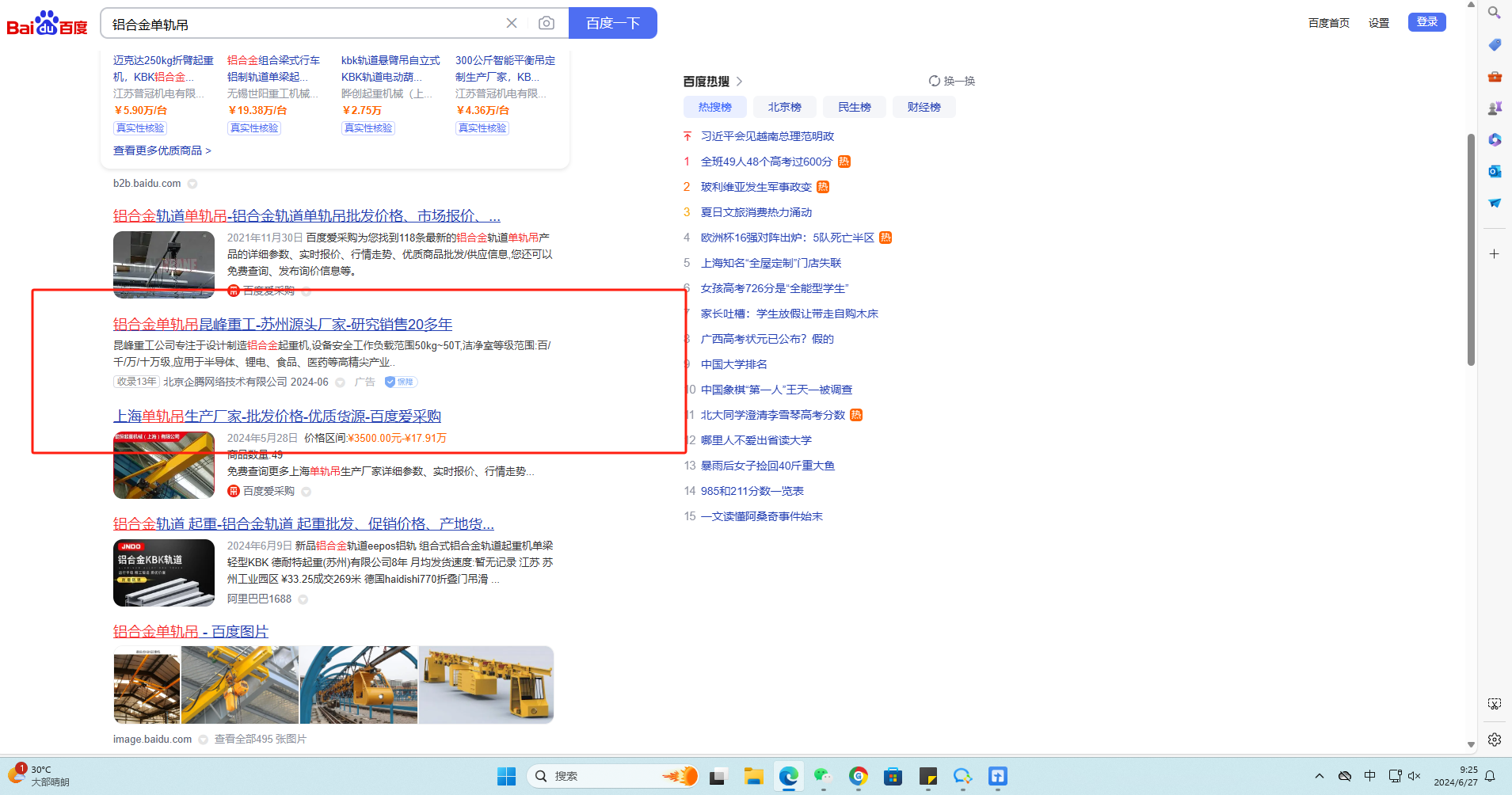Open product 迈克达250kg折臂起重机

pos(164,68)
